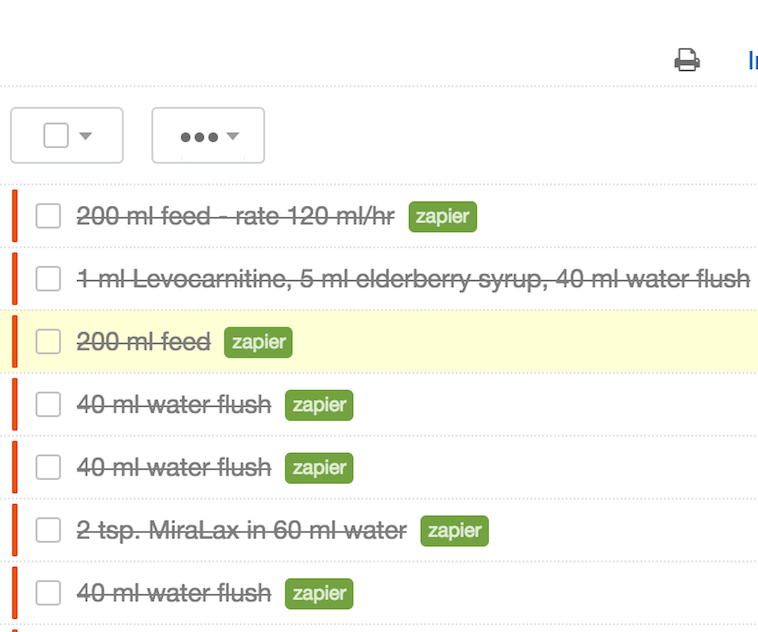Toggle the select-all checkbox in toolbar

[x=56, y=135]
